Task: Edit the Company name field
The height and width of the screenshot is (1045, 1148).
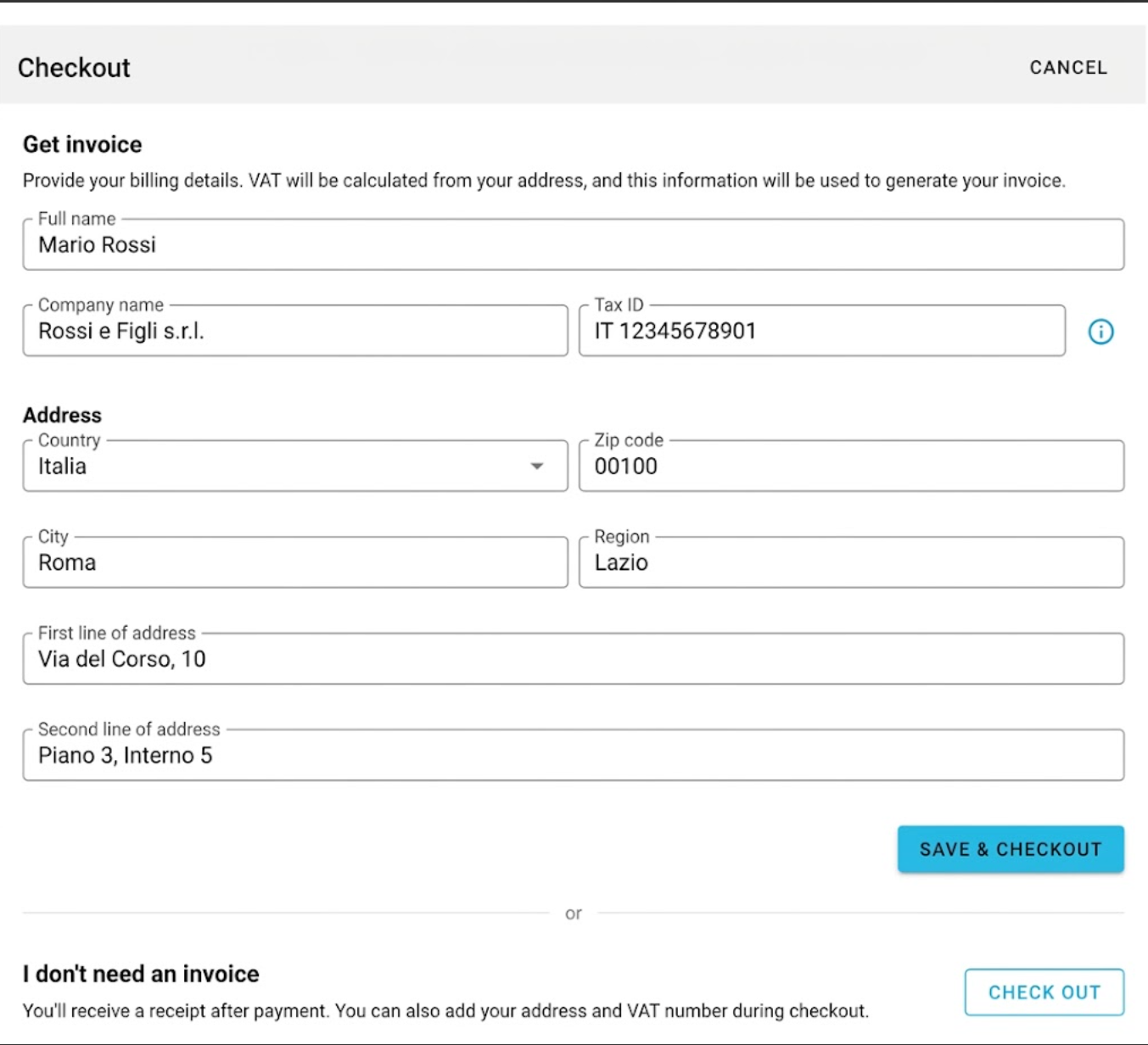Action: click(295, 331)
